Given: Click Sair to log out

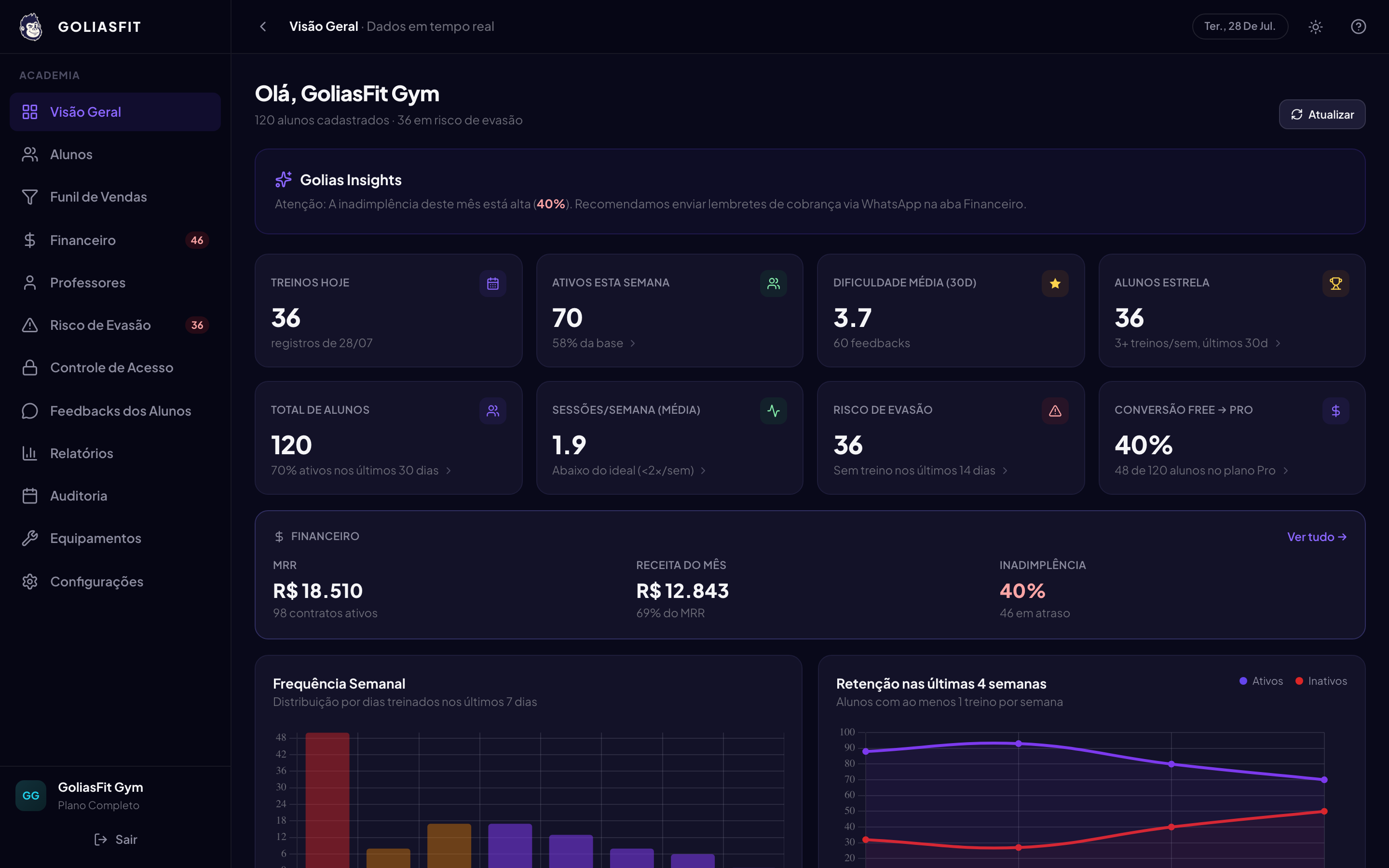Looking at the screenshot, I should tap(115, 839).
